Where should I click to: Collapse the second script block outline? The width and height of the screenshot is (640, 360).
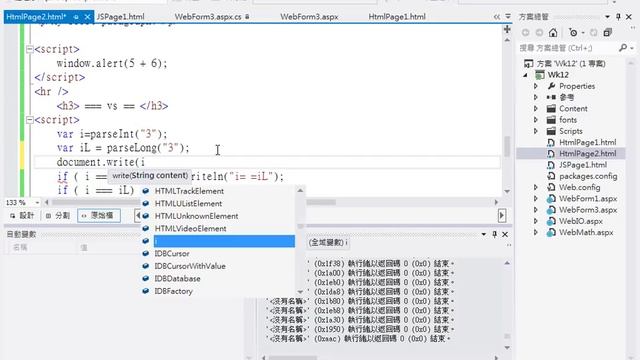click(x=29, y=120)
